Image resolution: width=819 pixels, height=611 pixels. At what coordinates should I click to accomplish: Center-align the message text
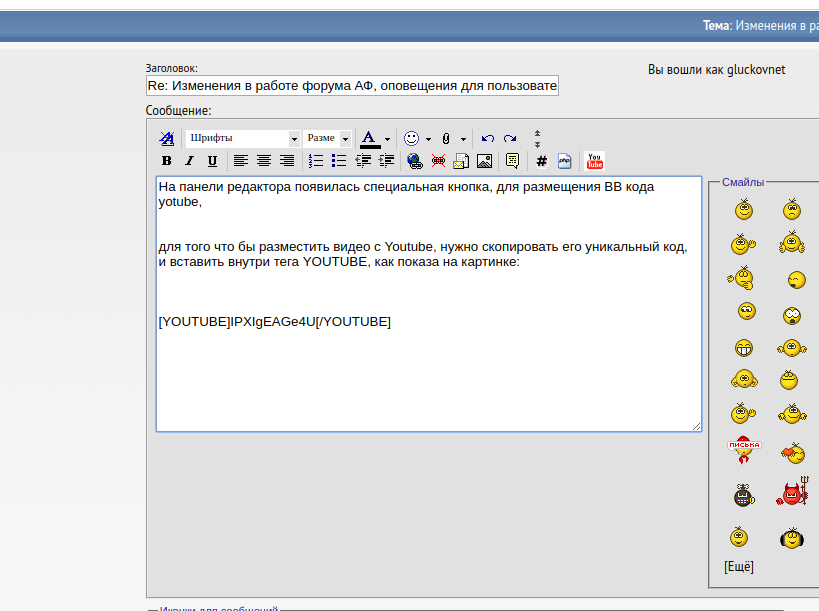264,161
